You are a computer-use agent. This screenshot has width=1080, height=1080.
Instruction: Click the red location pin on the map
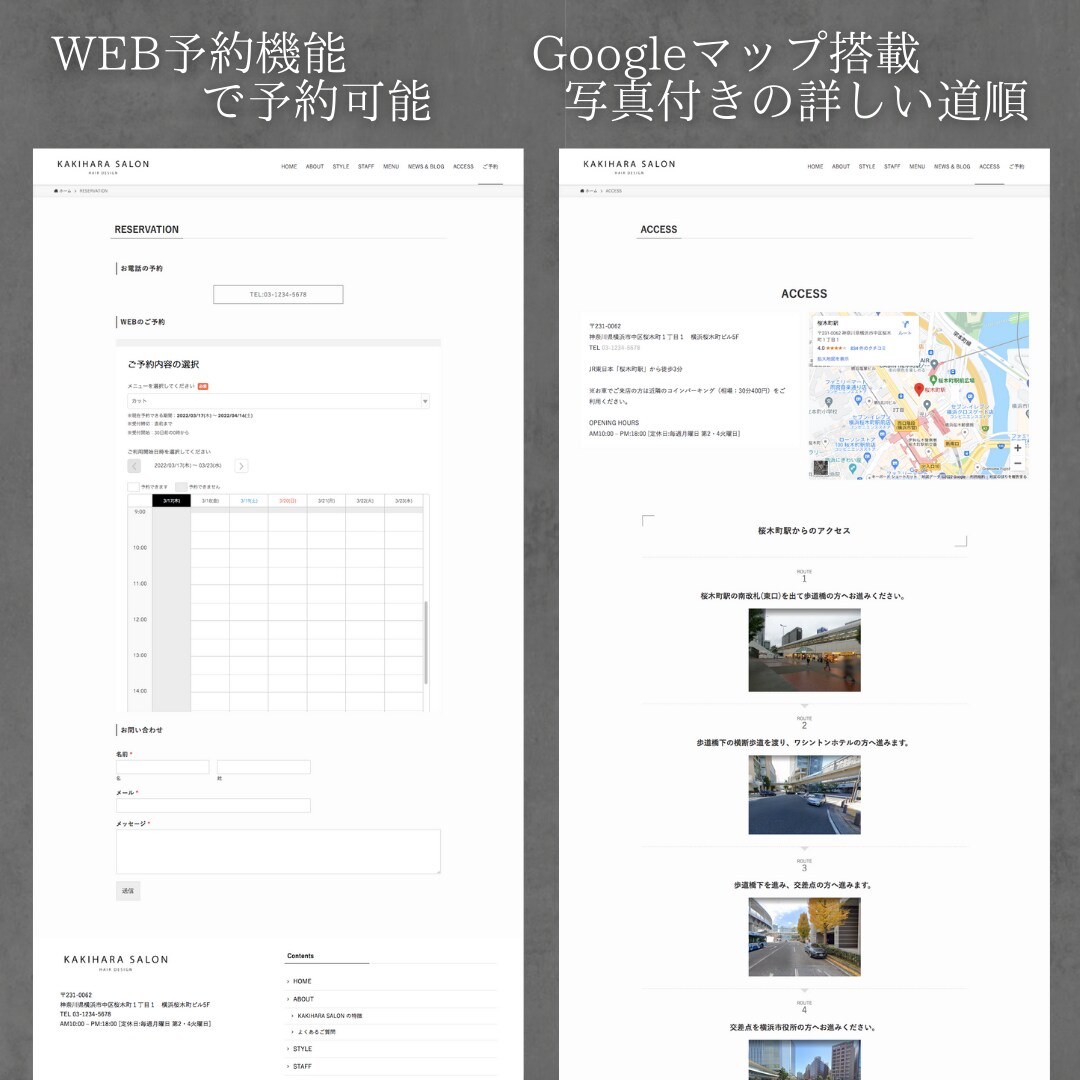point(918,389)
